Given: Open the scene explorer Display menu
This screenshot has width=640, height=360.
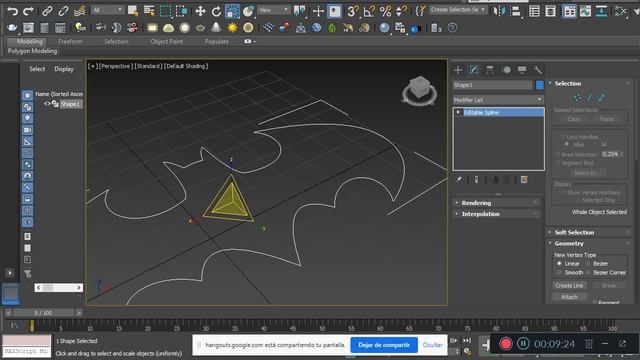Looking at the screenshot, I should pos(64,69).
